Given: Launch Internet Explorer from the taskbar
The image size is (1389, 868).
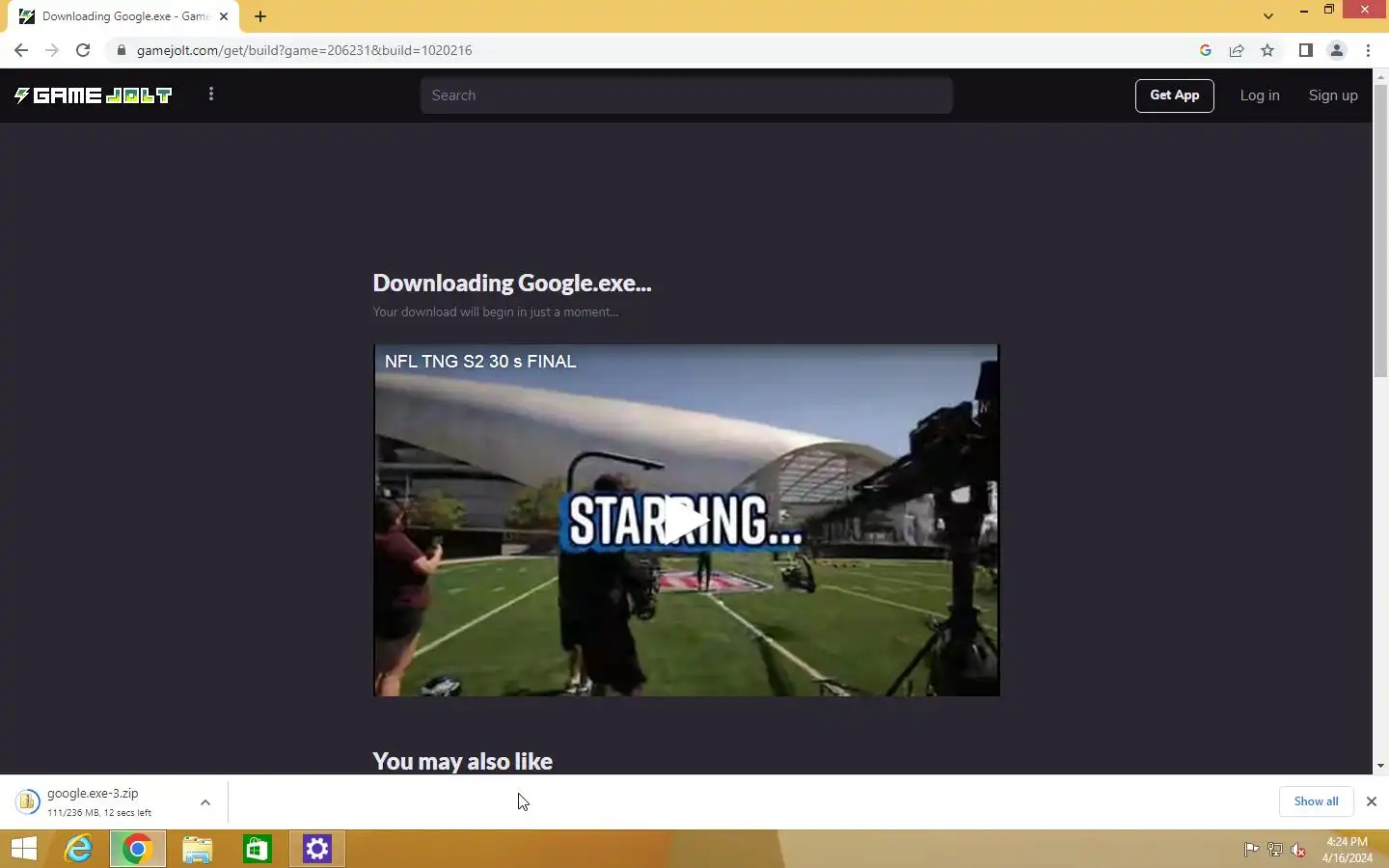Looking at the screenshot, I should click(78, 849).
